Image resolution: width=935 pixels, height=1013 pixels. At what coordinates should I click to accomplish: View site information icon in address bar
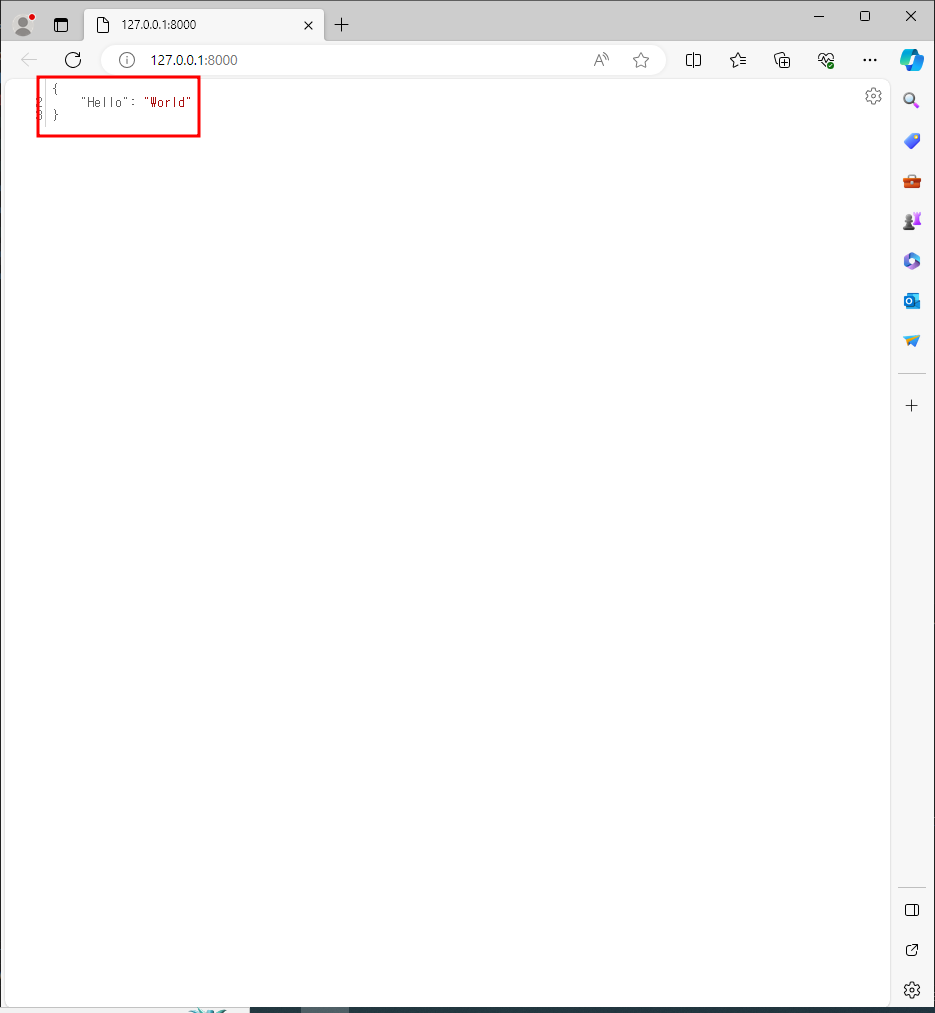[127, 60]
